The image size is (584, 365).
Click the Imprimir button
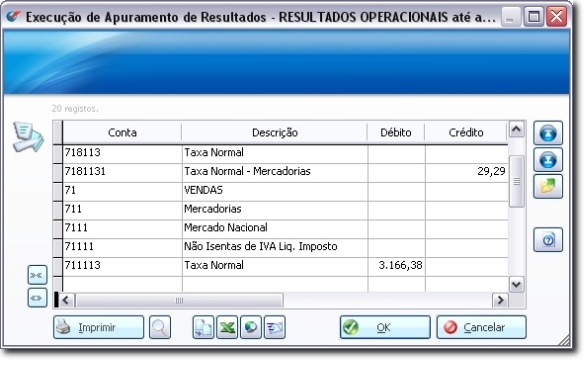98,327
